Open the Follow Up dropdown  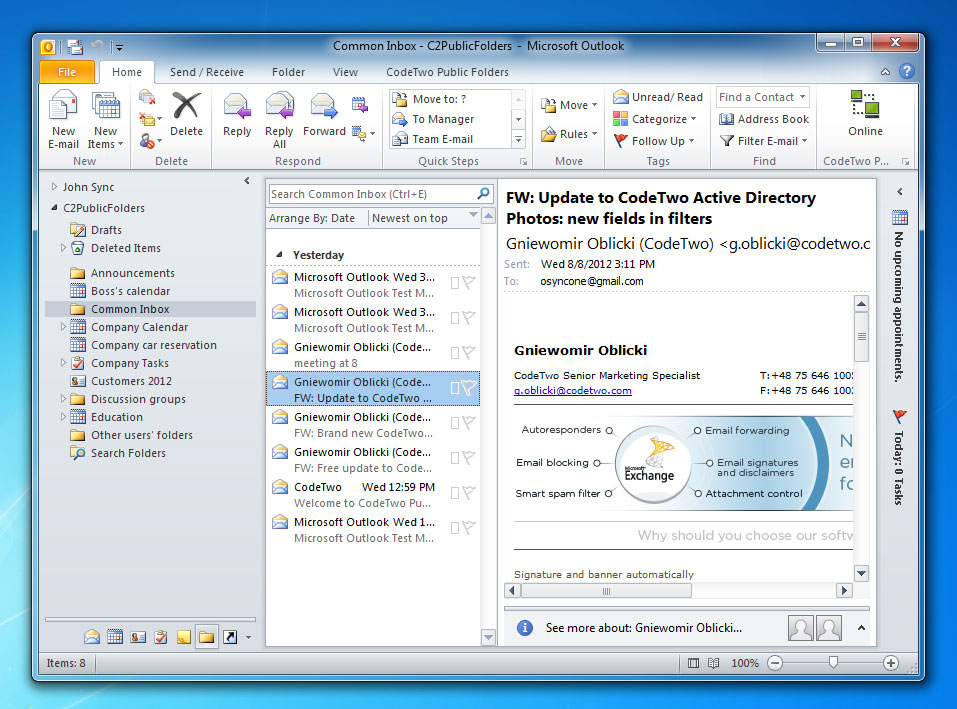(x=655, y=141)
